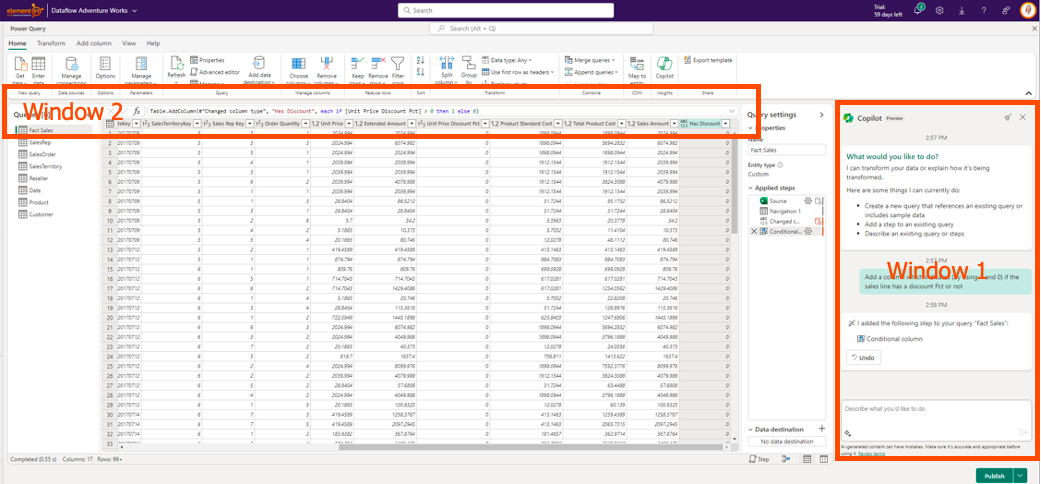Click the Split column icon
Image resolution: width=1041 pixels, height=484 pixels.
pos(446,64)
